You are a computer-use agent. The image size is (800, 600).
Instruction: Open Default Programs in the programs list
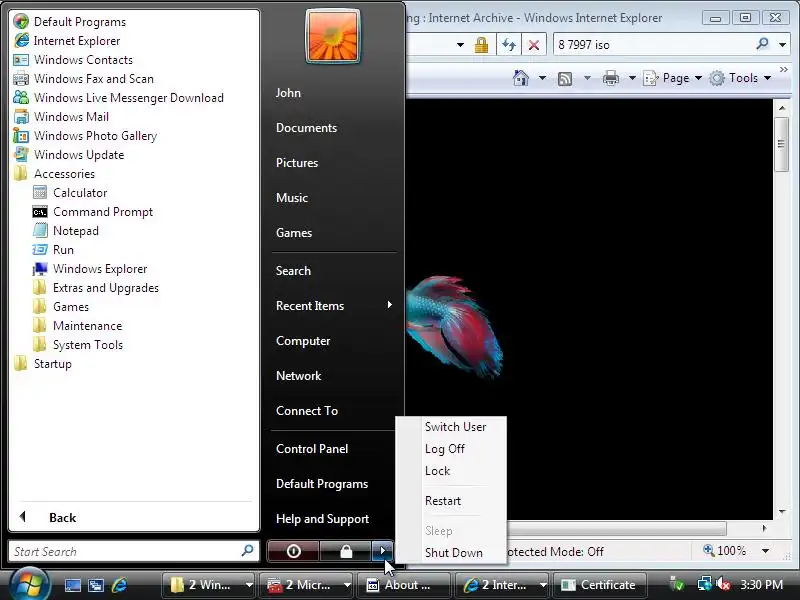[69, 21]
